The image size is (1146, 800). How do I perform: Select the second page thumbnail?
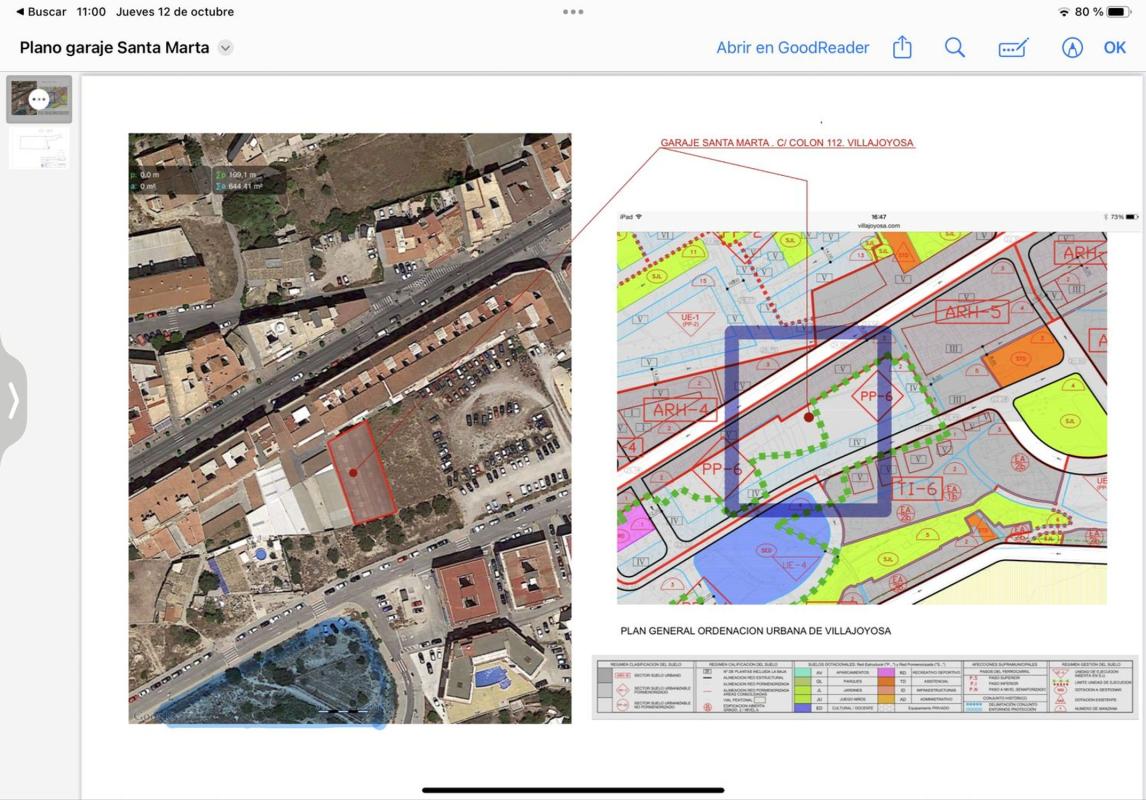point(39,148)
